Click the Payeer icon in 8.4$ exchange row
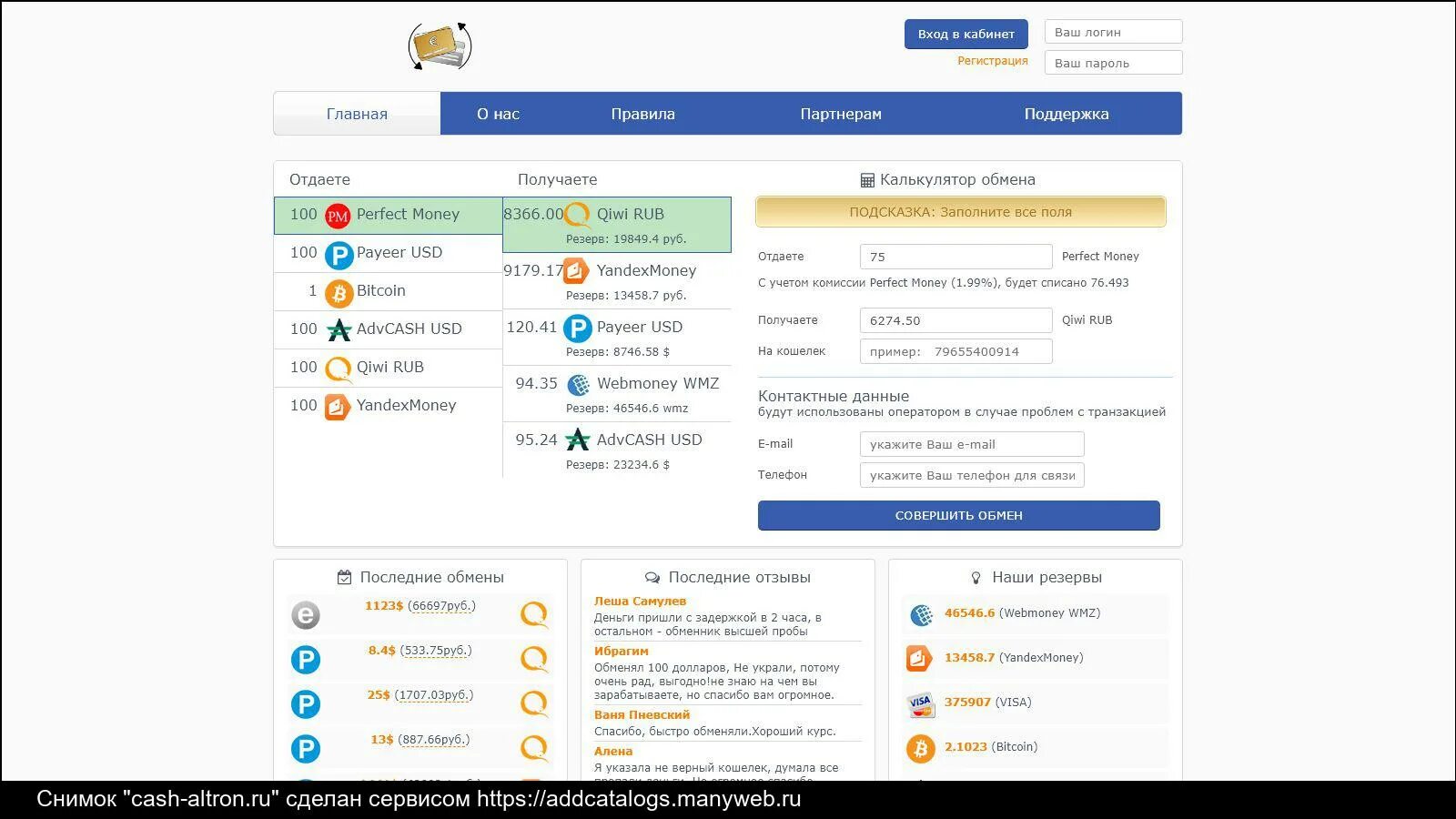The height and width of the screenshot is (819, 1456). pyautogui.click(x=306, y=660)
